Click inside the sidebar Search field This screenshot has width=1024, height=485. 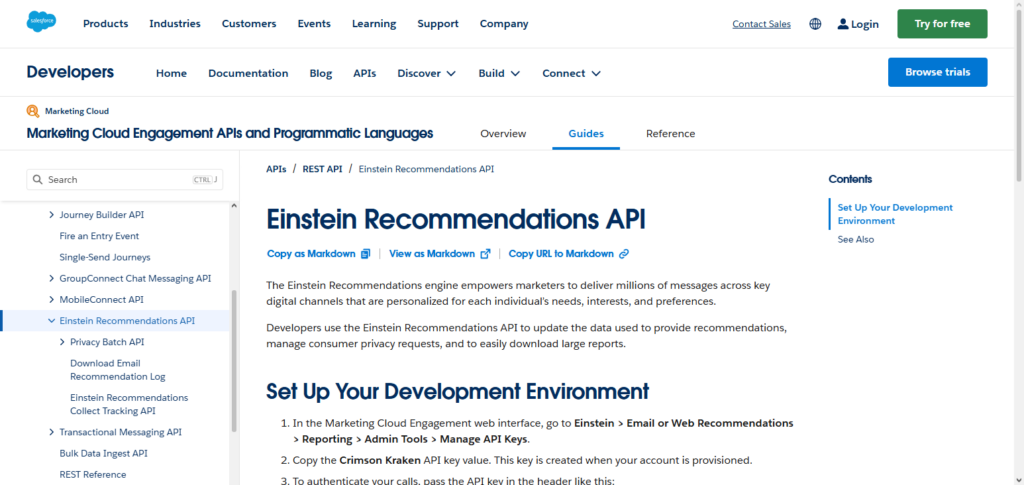[x=125, y=180]
